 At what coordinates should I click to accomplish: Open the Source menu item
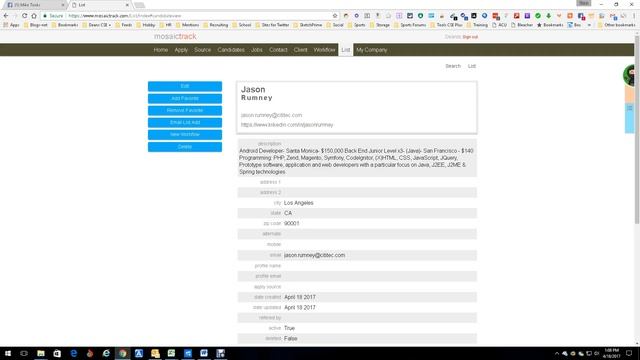tap(202, 50)
